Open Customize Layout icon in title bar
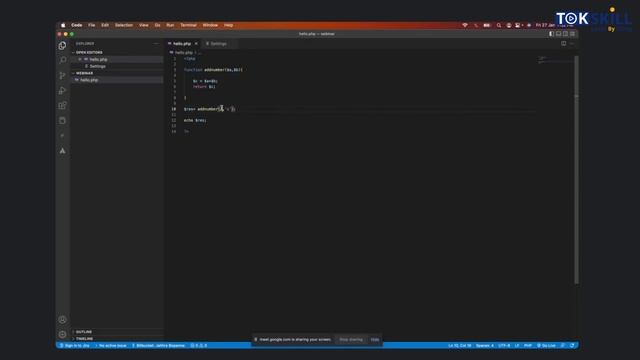Viewport: 640px width, 360px height. pos(572,34)
